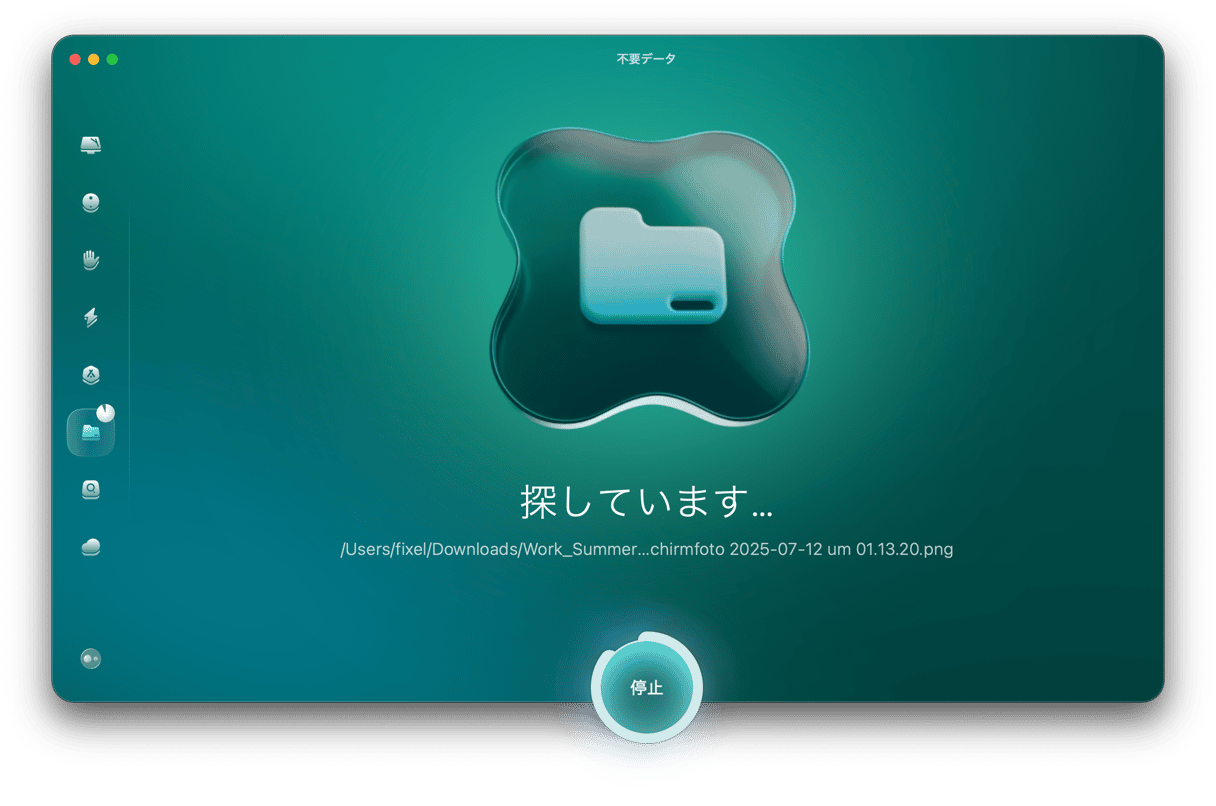Open the Cleanup module icon in sidebar

(x=91, y=203)
